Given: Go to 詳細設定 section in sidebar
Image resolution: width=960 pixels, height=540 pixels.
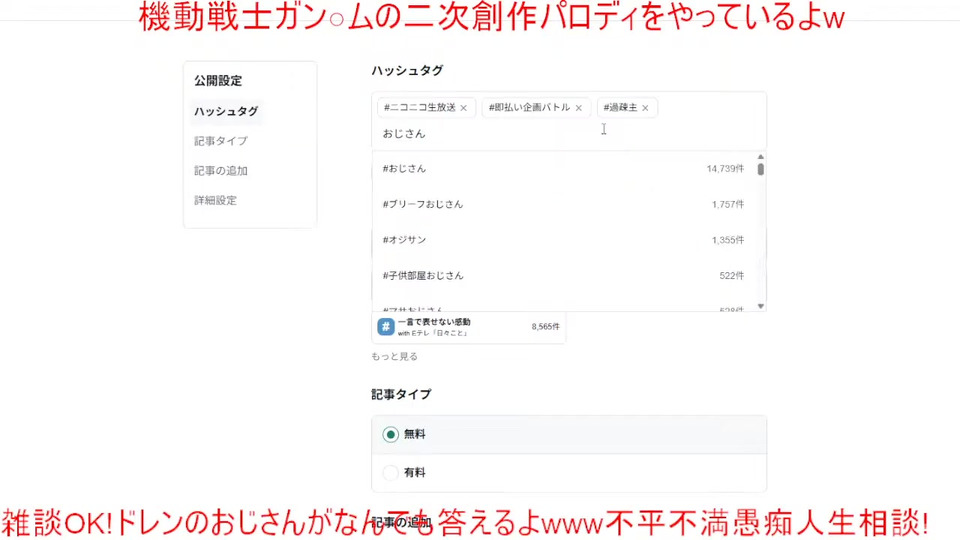Looking at the screenshot, I should click(x=216, y=200).
